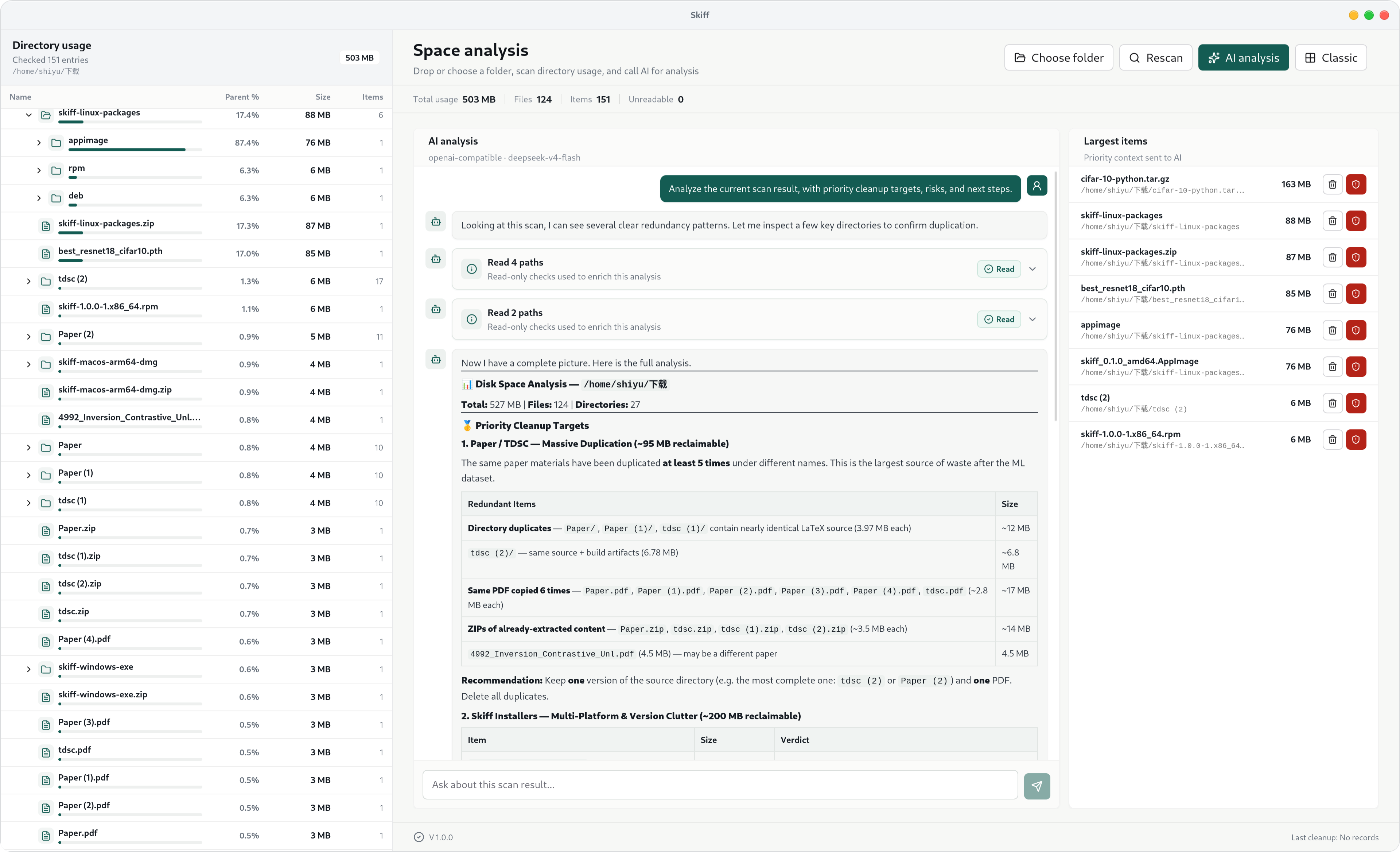Collapse the skiff-linux-packages folder

(28, 115)
